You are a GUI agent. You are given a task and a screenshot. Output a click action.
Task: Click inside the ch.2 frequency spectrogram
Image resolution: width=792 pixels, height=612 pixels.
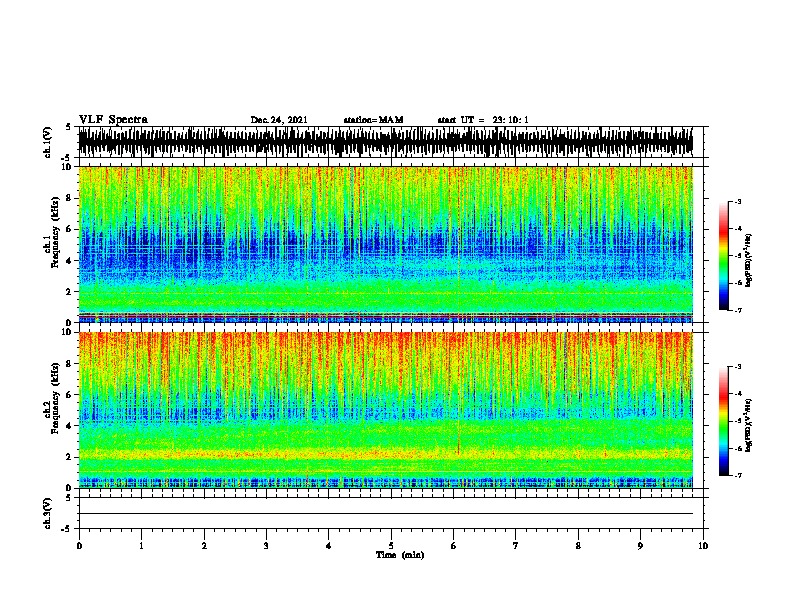[385, 410]
